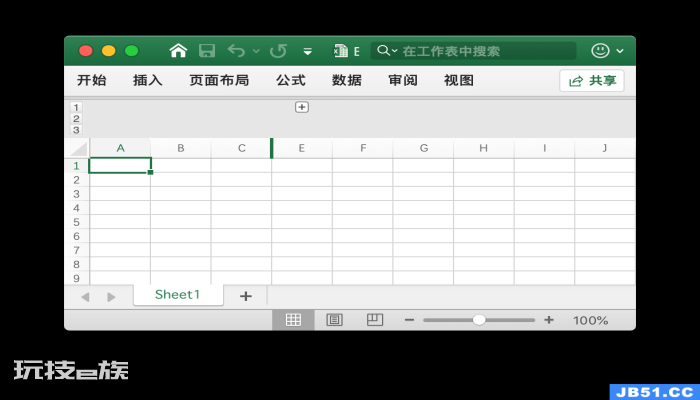Click the 共享 share button

coord(592,81)
